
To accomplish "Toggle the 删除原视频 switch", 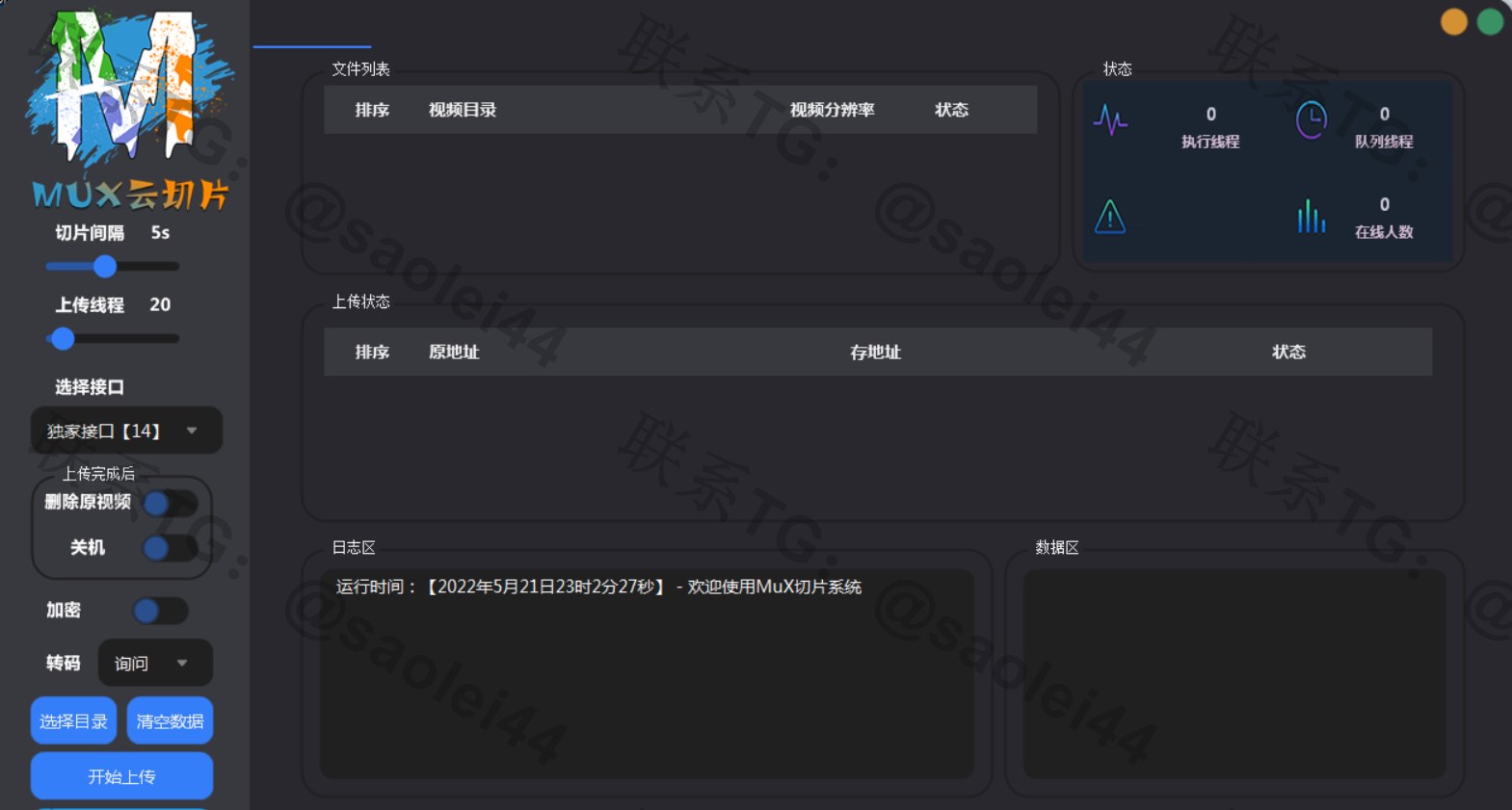I will click(x=171, y=503).
